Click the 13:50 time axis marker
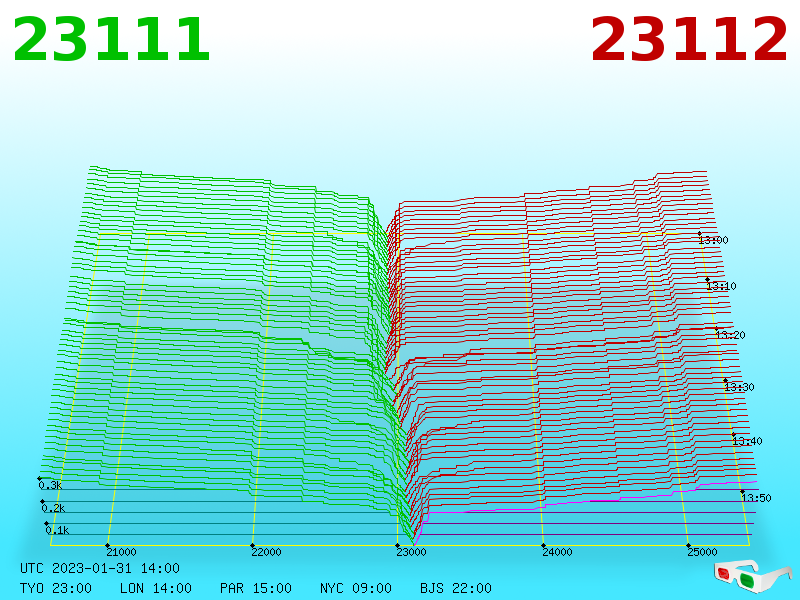Image resolution: width=800 pixels, height=600 pixels. coord(756,498)
